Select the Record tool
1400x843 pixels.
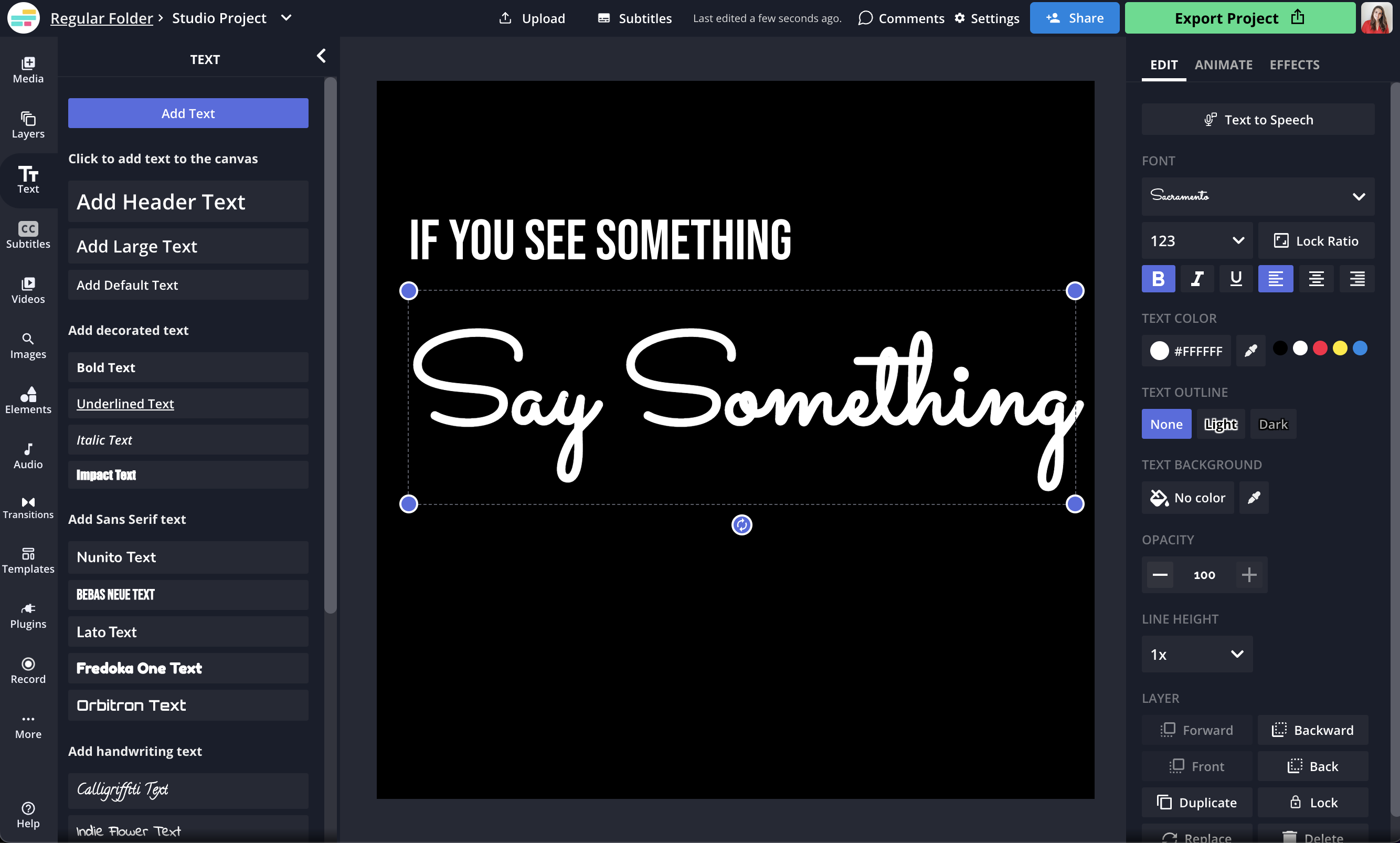point(27,669)
